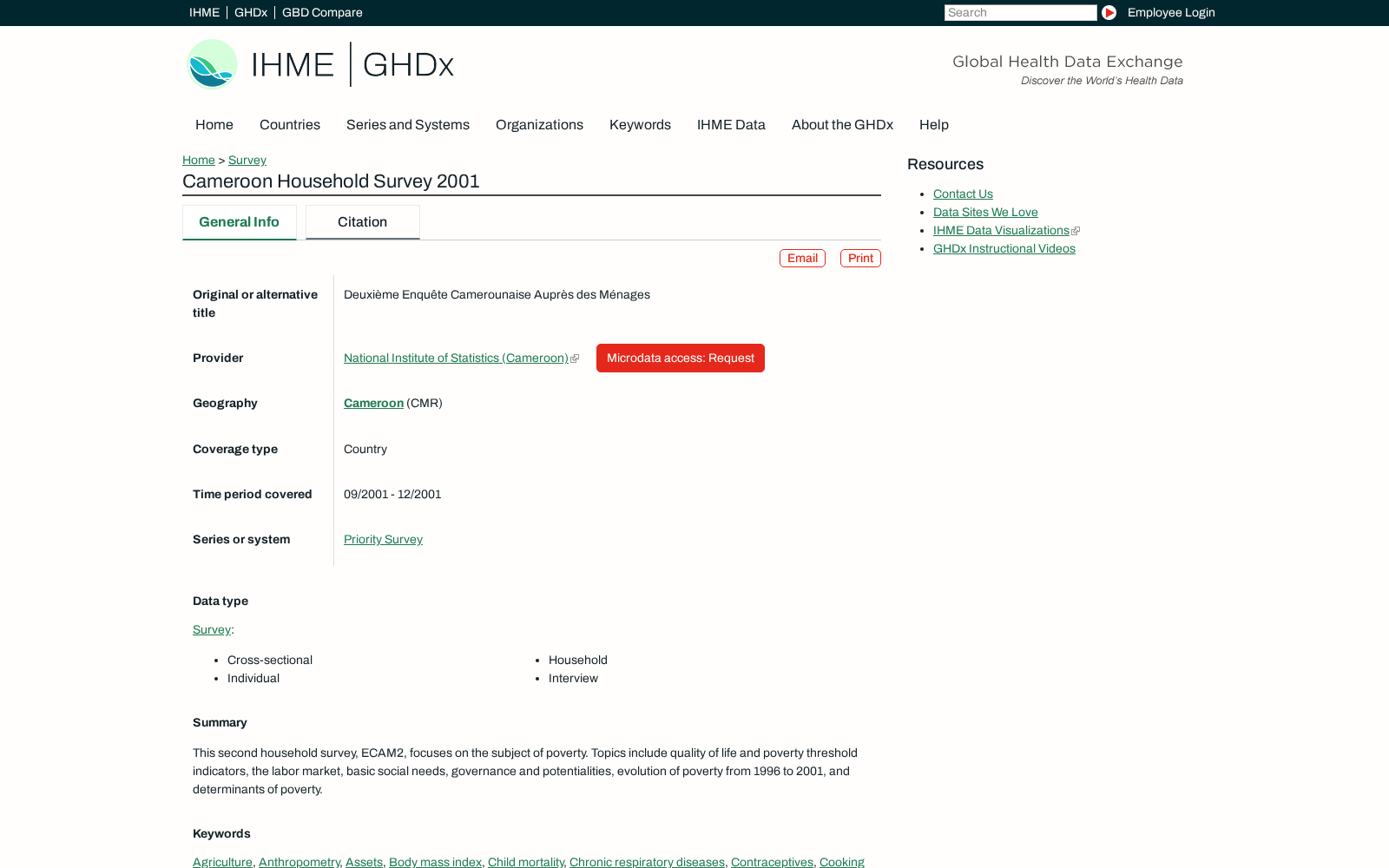Image resolution: width=1389 pixels, height=868 pixels.
Task: Click the Body mass index keyword
Action: point(435,862)
